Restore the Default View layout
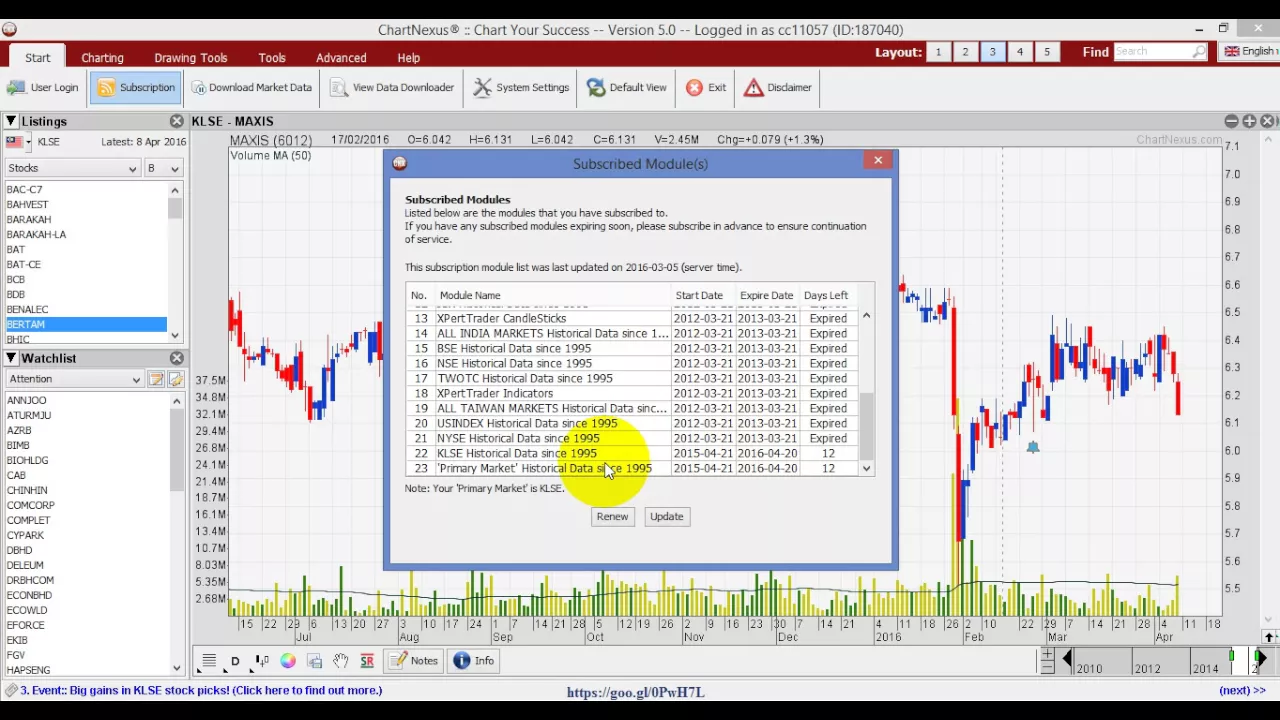The width and height of the screenshot is (1280, 720). pyautogui.click(x=627, y=87)
